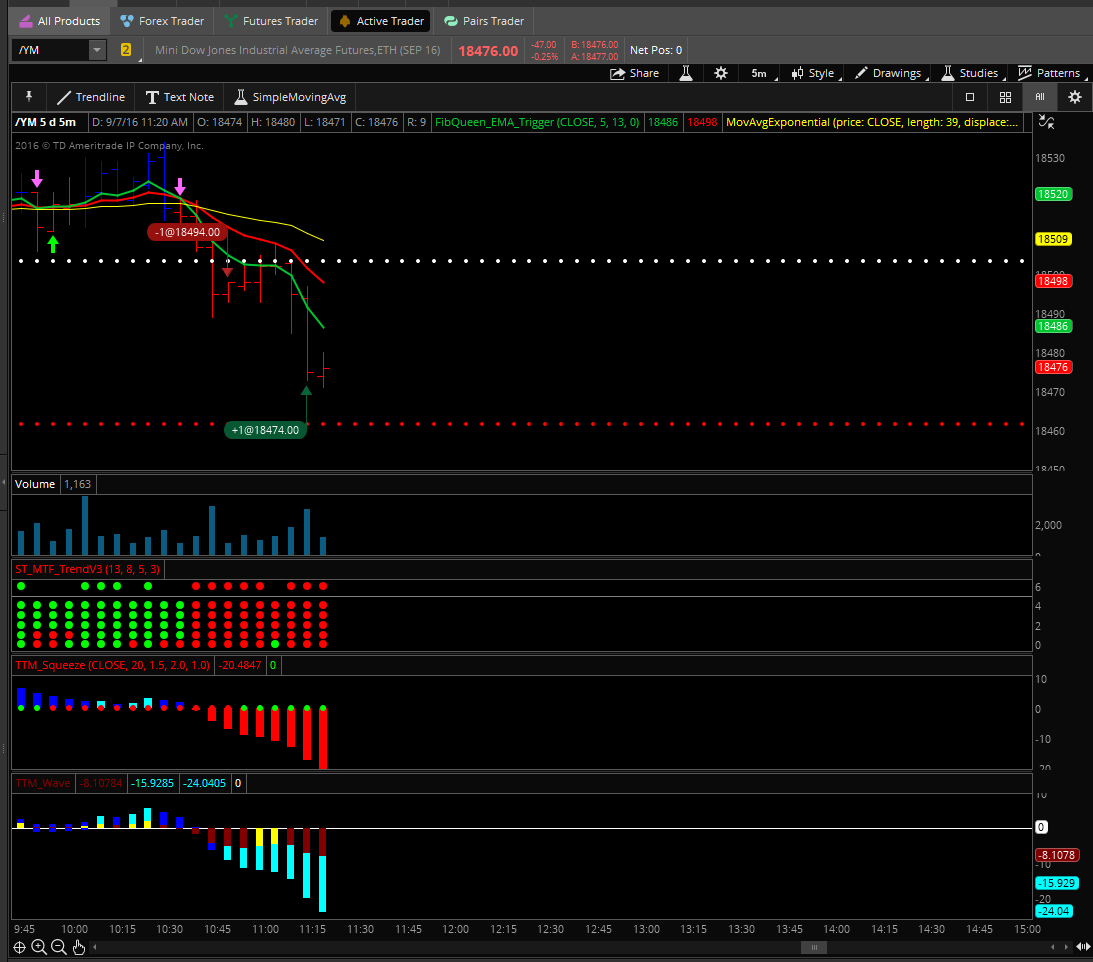The image size is (1093, 962).
Task: Click the ST_MTF_TrendV3 study label
Action: (87, 569)
